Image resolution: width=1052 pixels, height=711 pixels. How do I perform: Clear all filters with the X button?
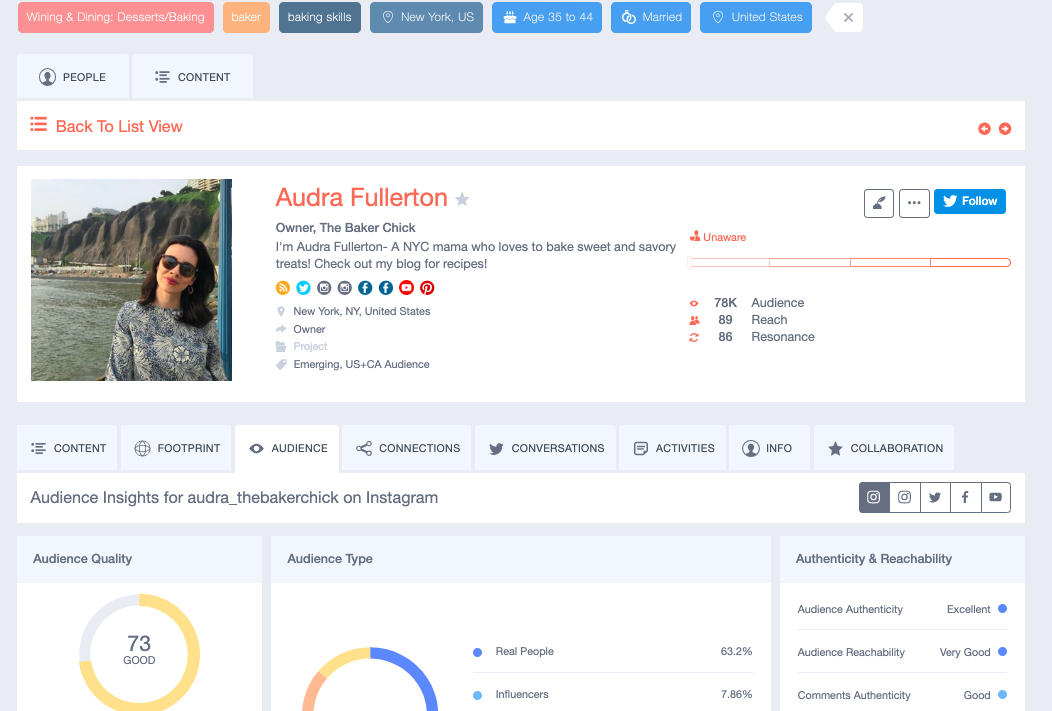click(x=847, y=17)
